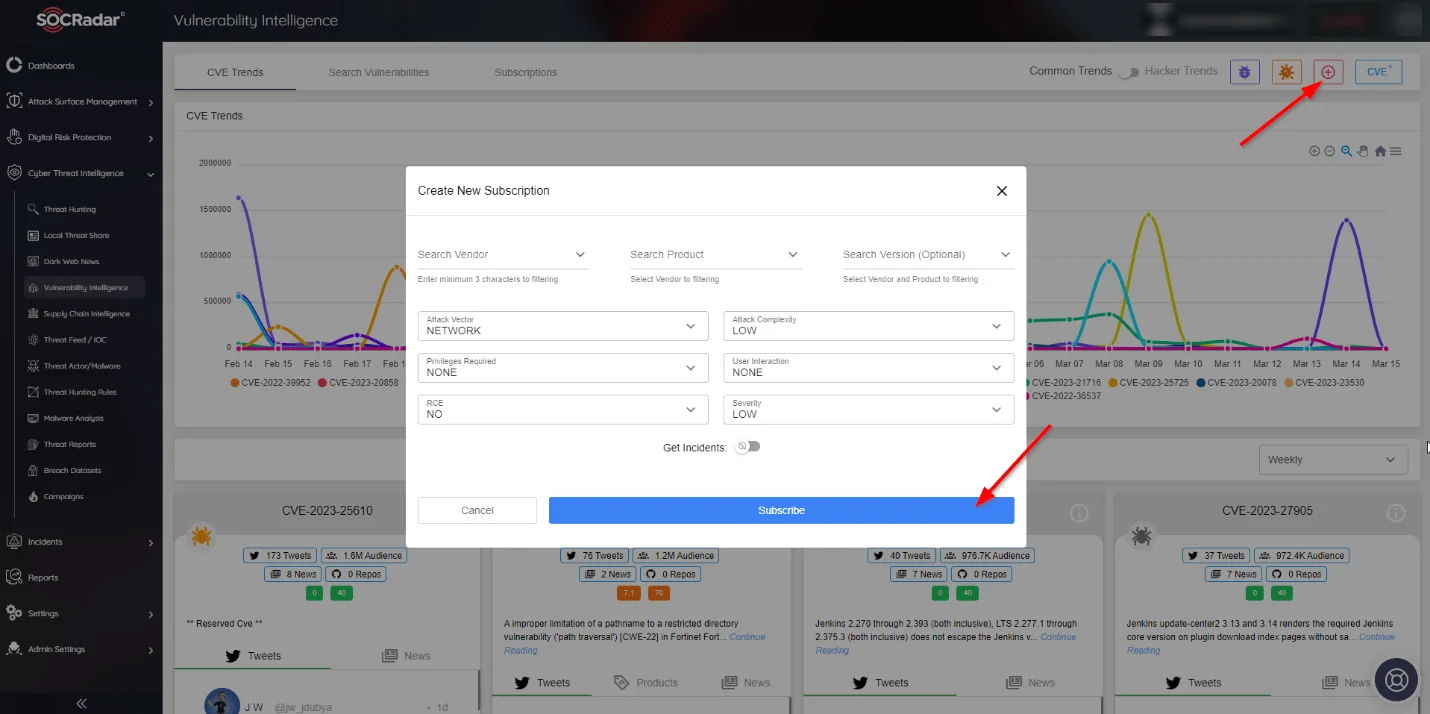Toggle Common Trends to Hacker Trends
This screenshot has height=714, width=1430.
click(1128, 72)
